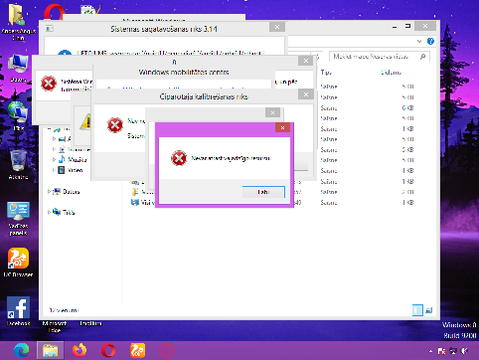
Task: Click the magnifier icon in Explorer search
Action: 423,57
